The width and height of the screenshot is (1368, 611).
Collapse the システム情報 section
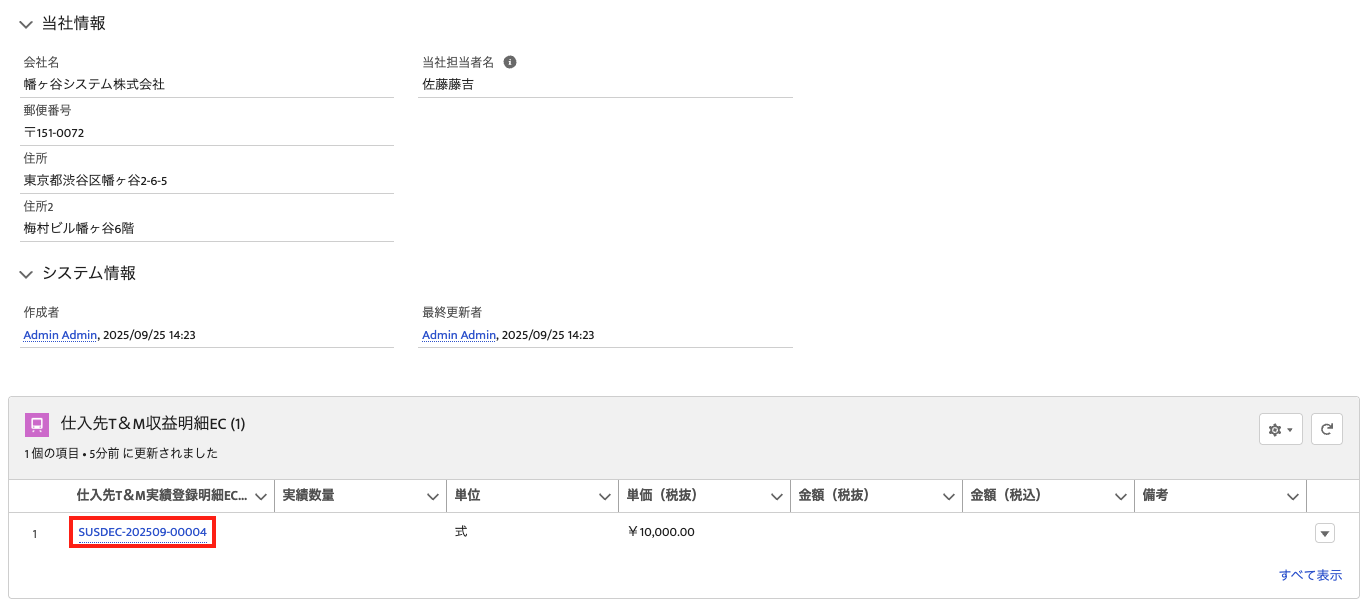click(x=26, y=273)
